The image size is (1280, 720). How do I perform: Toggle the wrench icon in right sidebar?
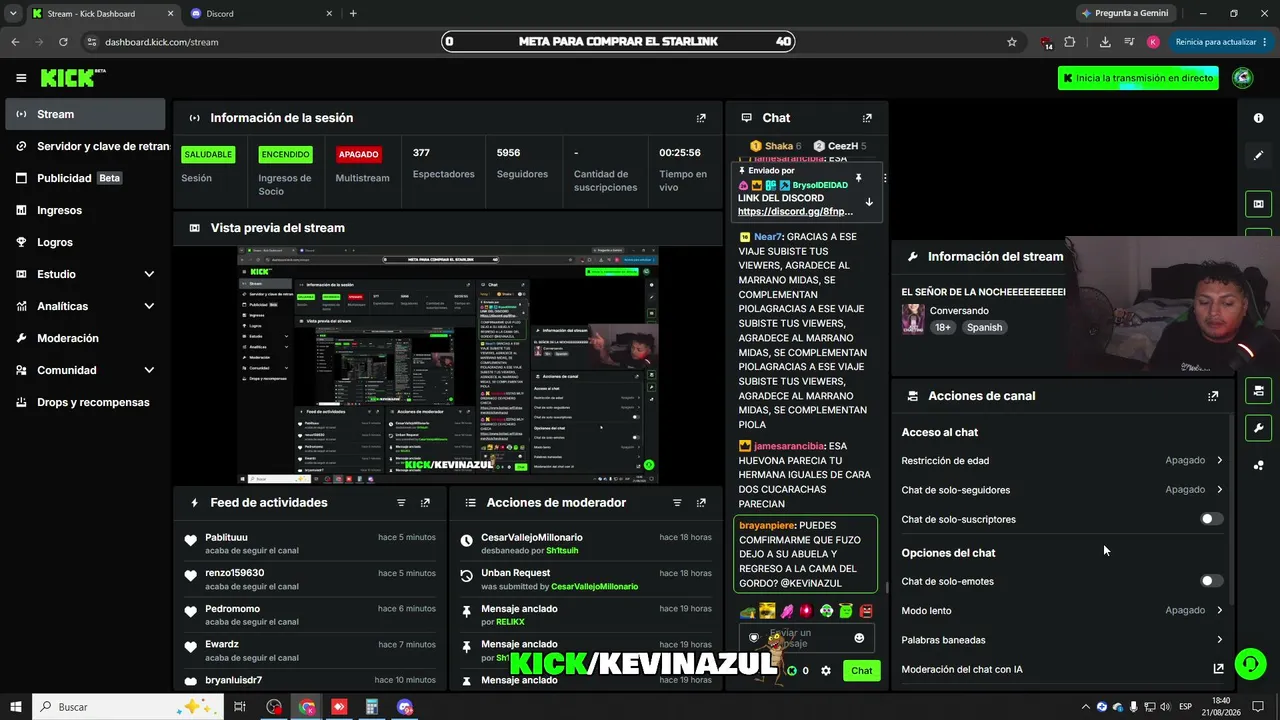pos(1258,428)
